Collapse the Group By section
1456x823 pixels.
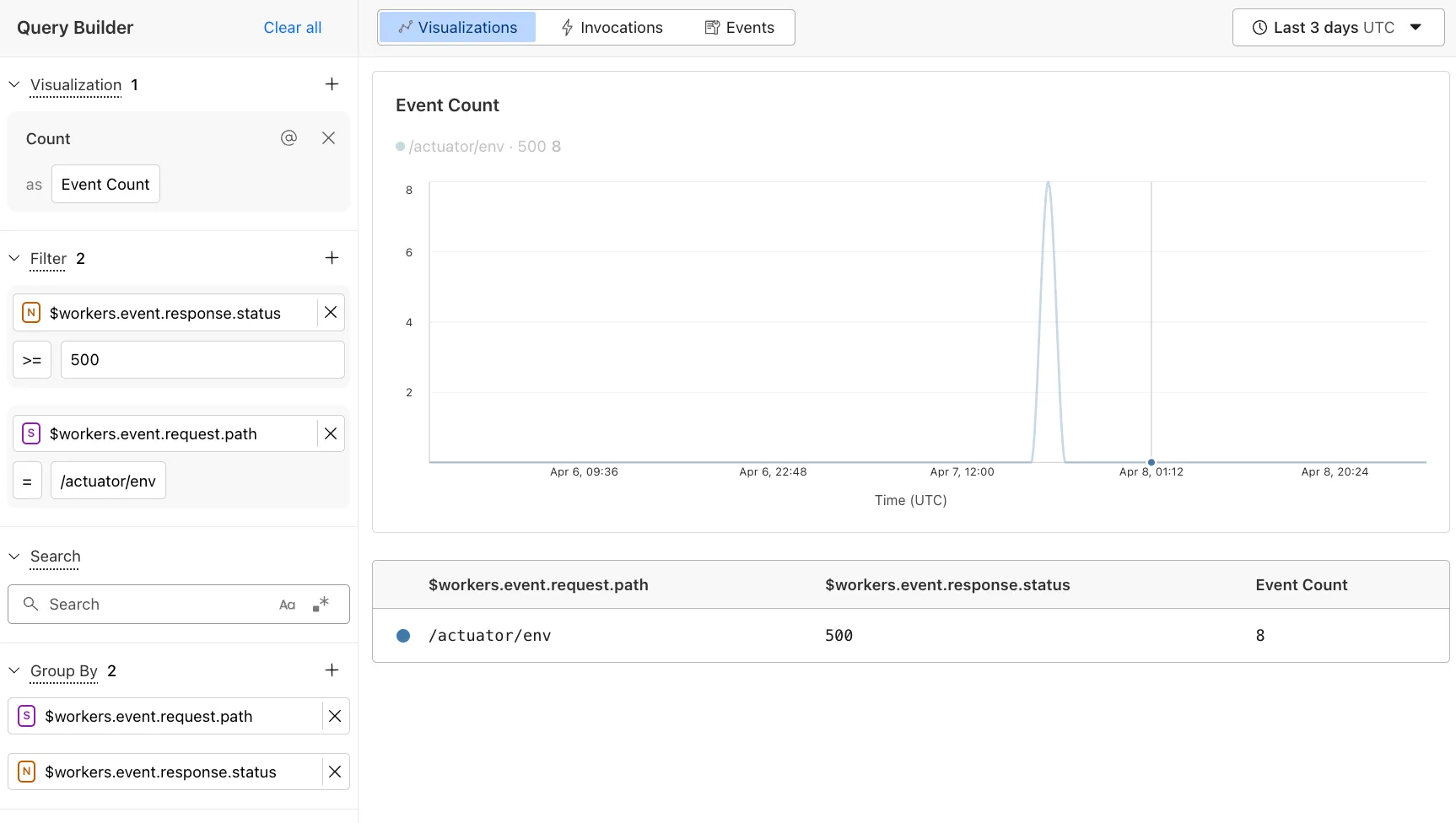pos(13,670)
